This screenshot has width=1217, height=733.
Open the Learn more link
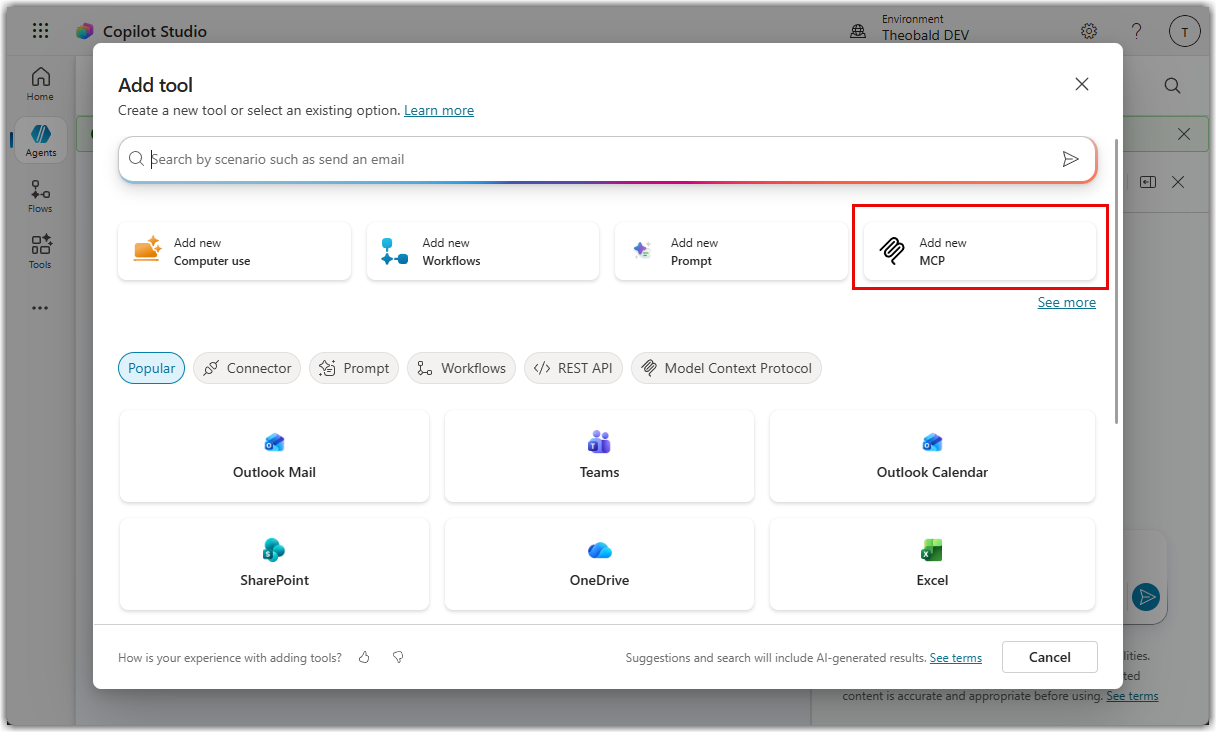tap(439, 110)
